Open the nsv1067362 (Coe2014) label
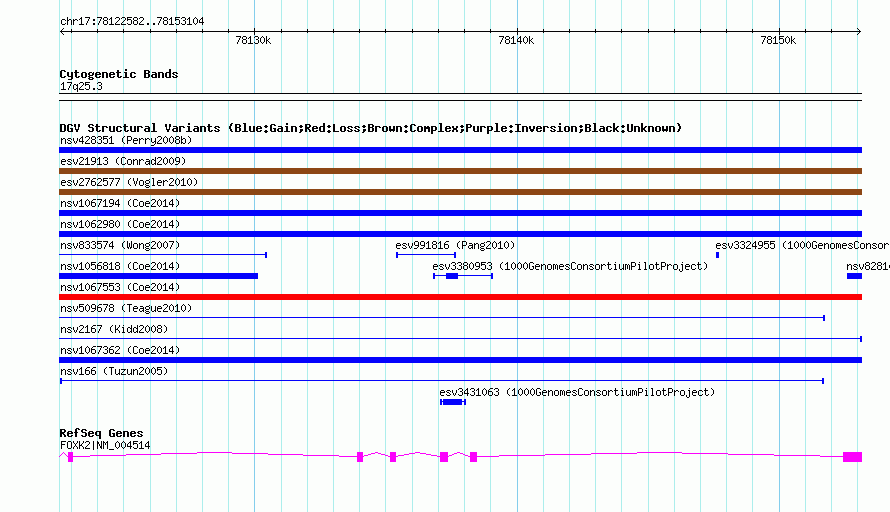This screenshot has height=512, width=890. (120, 350)
